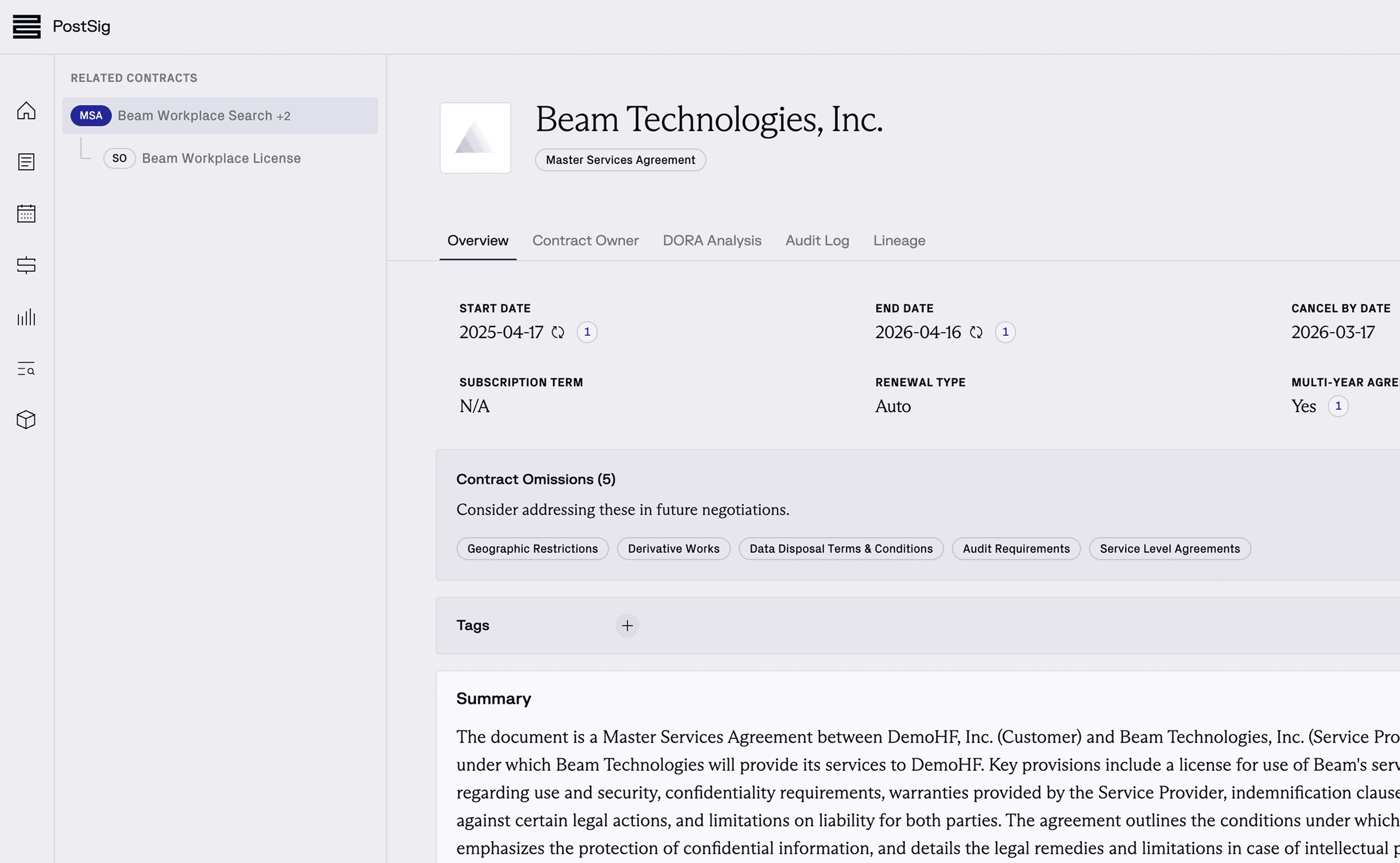Switch to the Audit Log tab

817,241
